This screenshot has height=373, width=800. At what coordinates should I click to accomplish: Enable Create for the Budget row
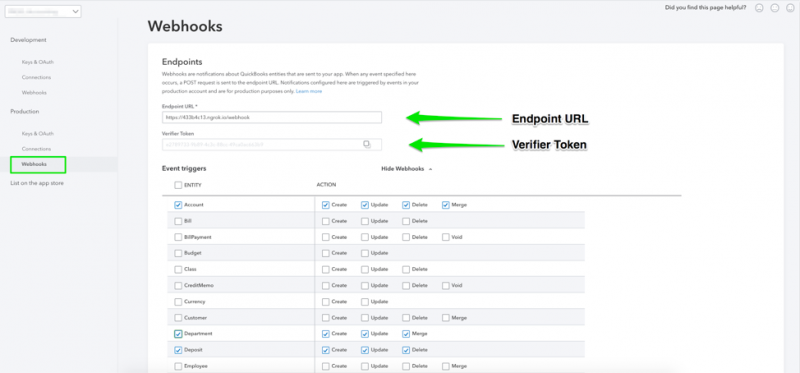point(326,253)
